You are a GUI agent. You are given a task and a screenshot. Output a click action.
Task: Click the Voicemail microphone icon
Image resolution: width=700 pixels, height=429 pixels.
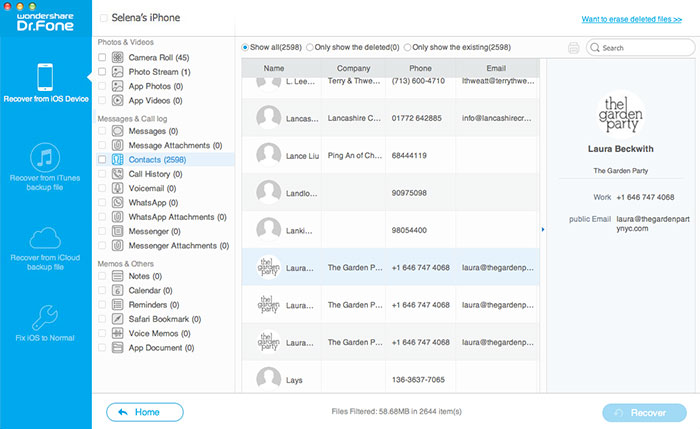(x=117, y=188)
